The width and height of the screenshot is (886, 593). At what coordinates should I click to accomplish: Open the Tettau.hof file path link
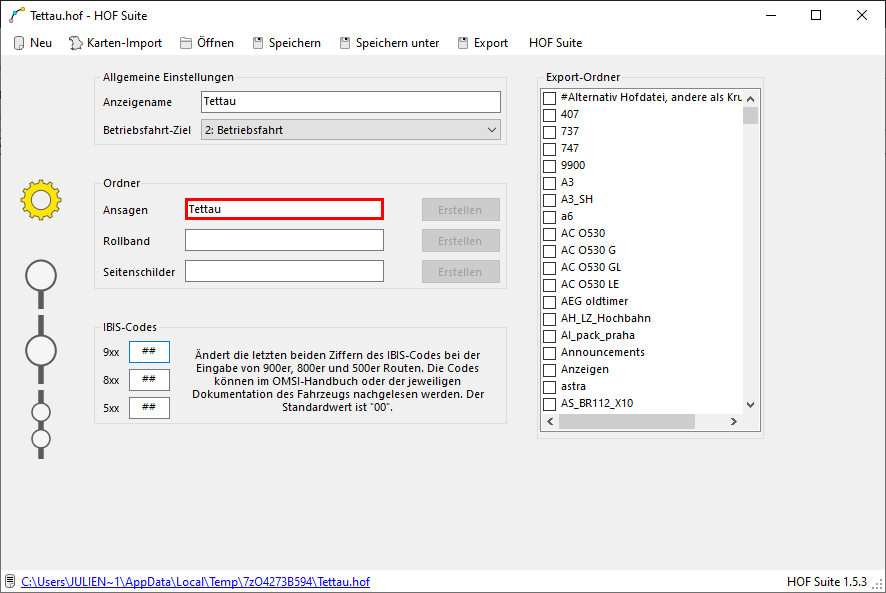click(195, 581)
